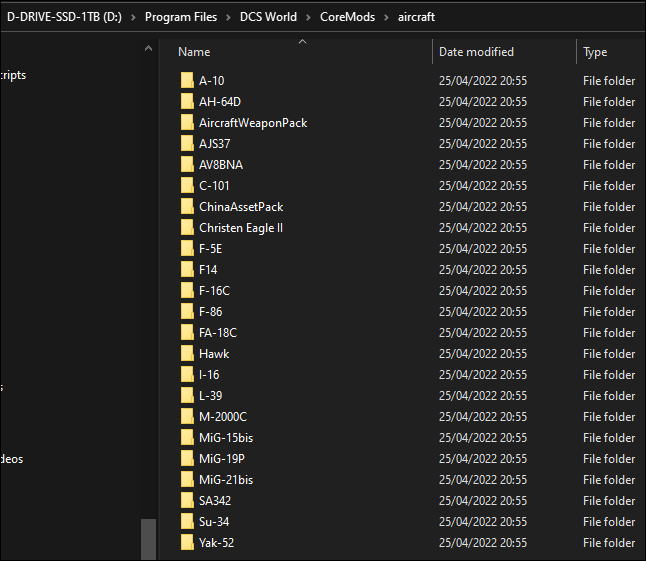
Task: Click the aircraft breadcrumb segment
Action: 416,17
